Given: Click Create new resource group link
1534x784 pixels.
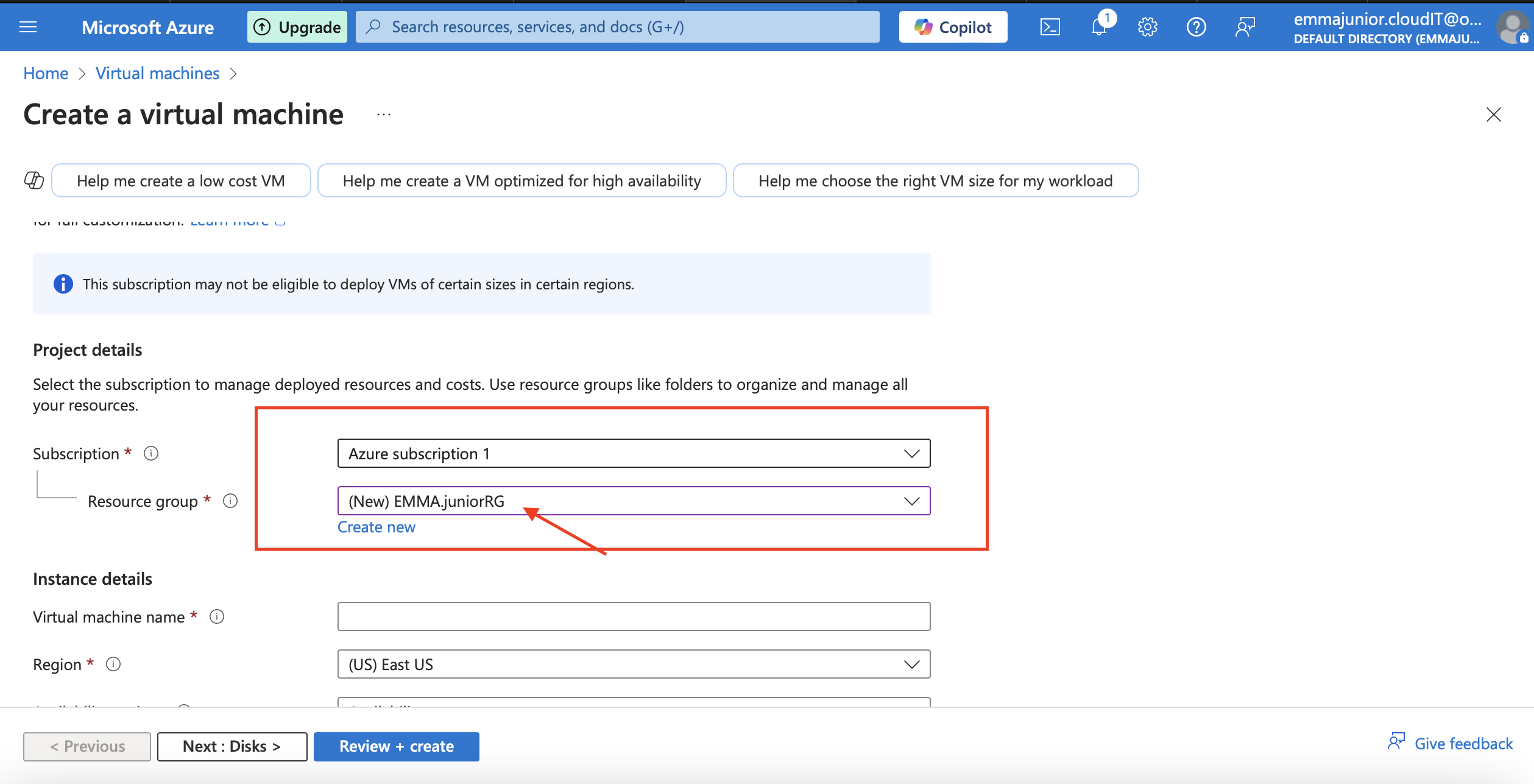Looking at the screenshot, I should click(x=376, y=527).
